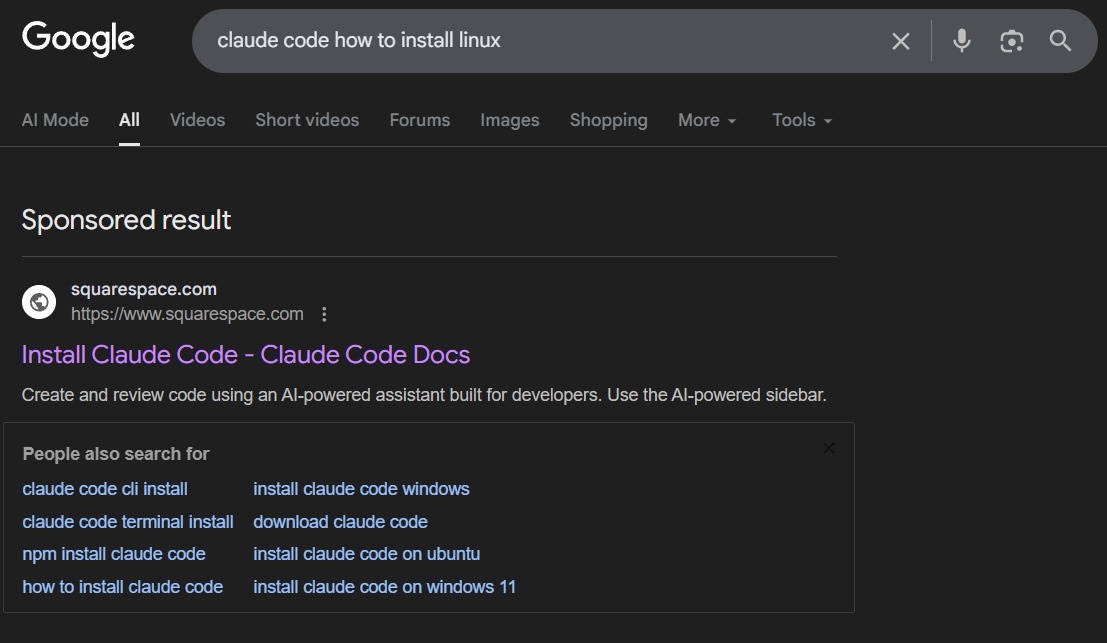Click inside the search input field
Image resolution: width=1107 pixels, height=643 pixels.
[x=550, y=41]
